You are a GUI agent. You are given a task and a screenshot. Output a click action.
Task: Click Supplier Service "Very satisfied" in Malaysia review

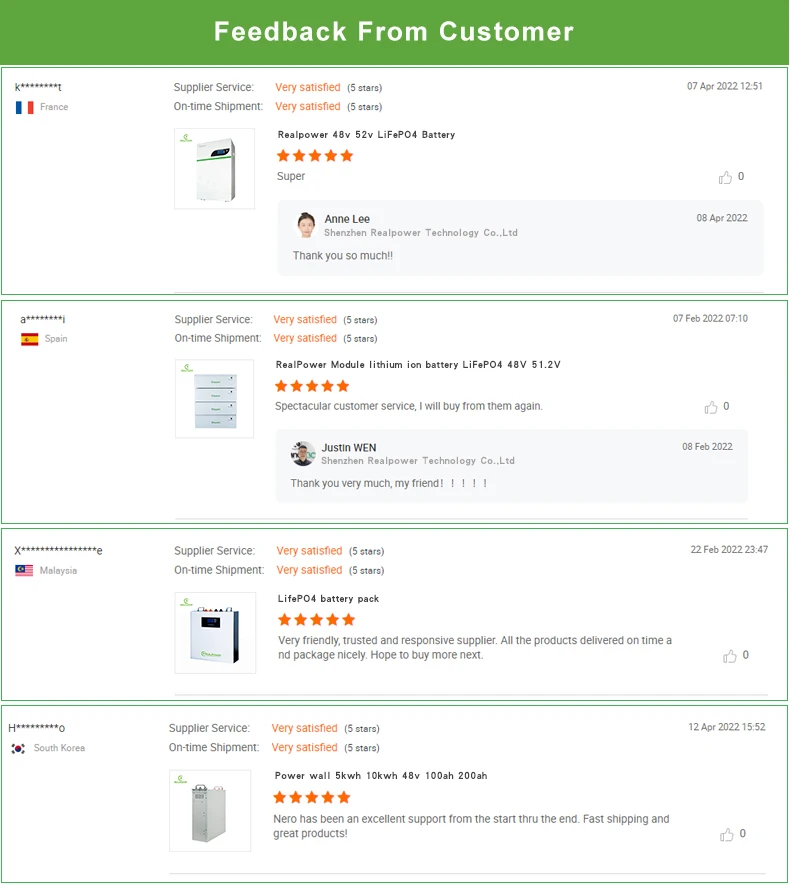pos(309,551)
